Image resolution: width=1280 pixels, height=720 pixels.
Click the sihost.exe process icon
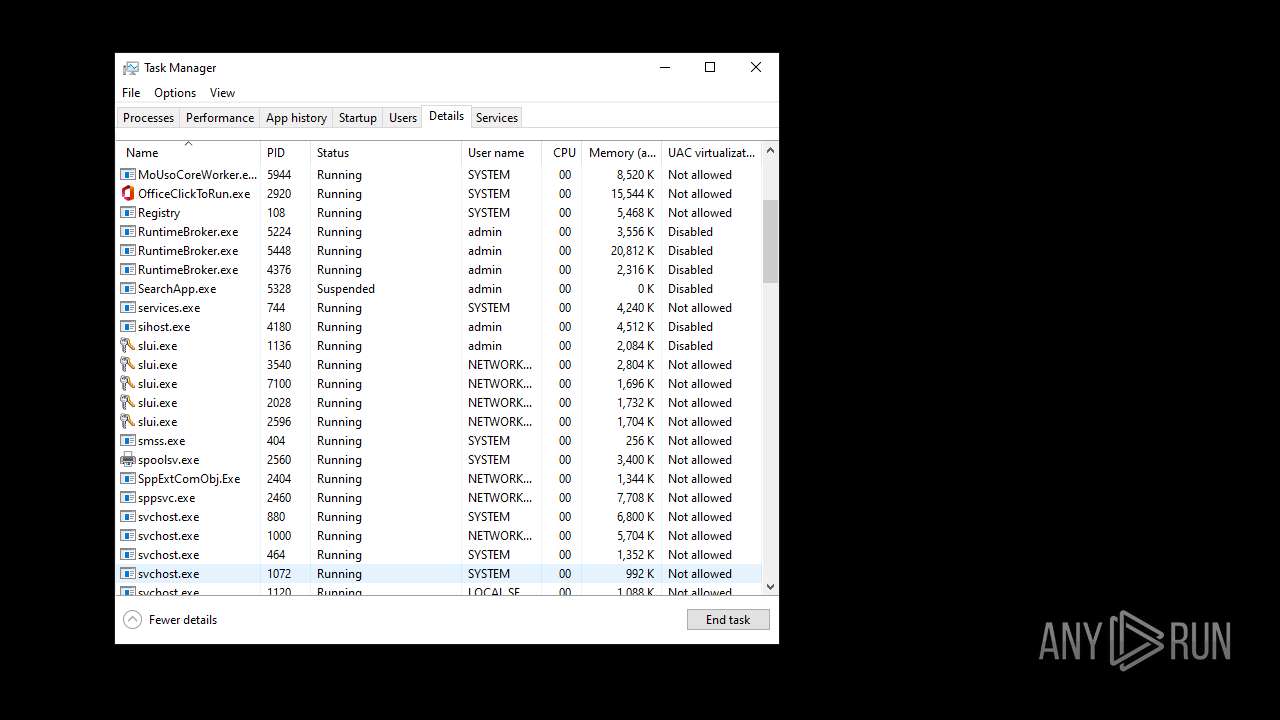coord(128,327)
